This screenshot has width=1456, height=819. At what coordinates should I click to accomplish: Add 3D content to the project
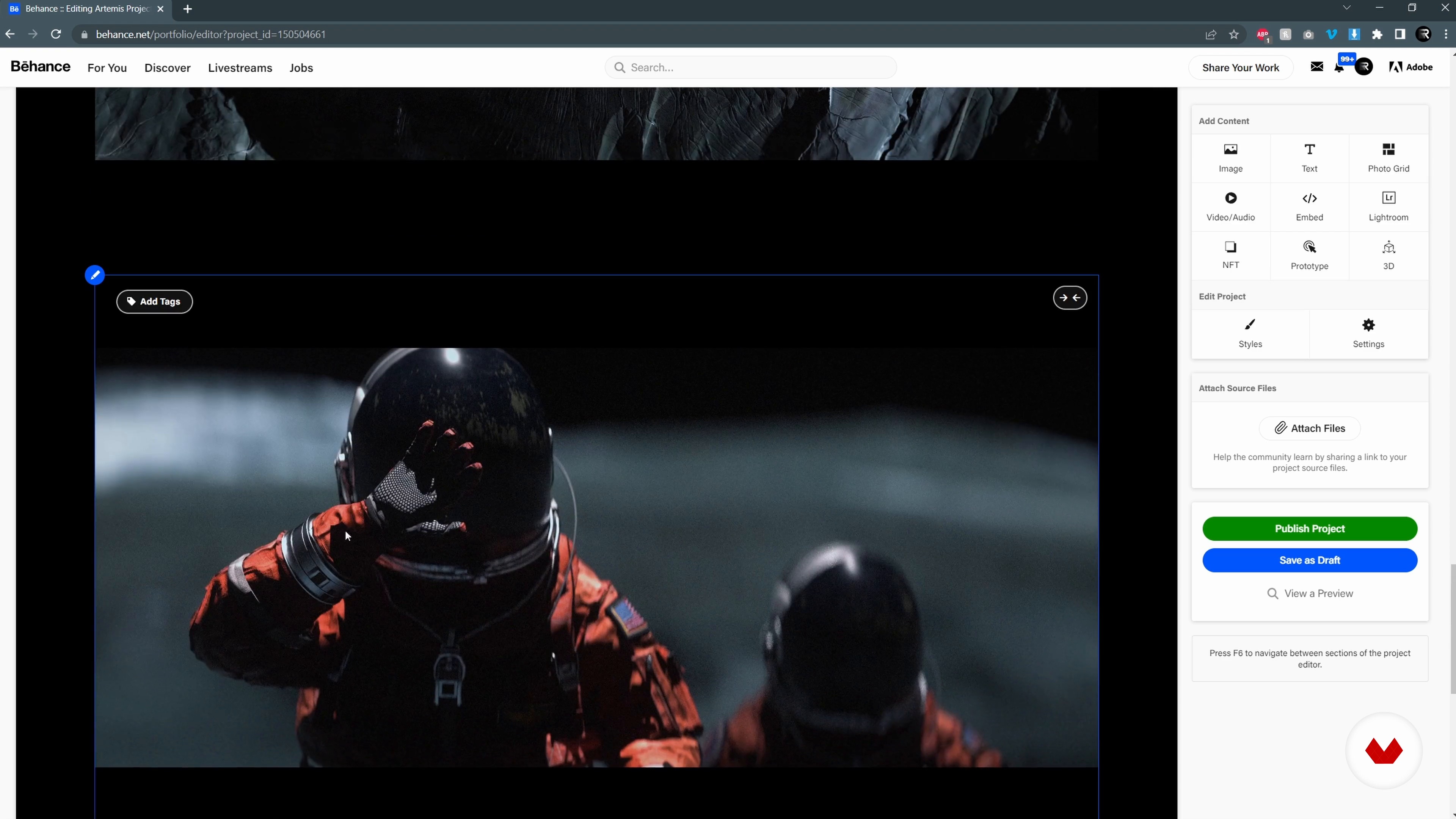coord(1388,255)
